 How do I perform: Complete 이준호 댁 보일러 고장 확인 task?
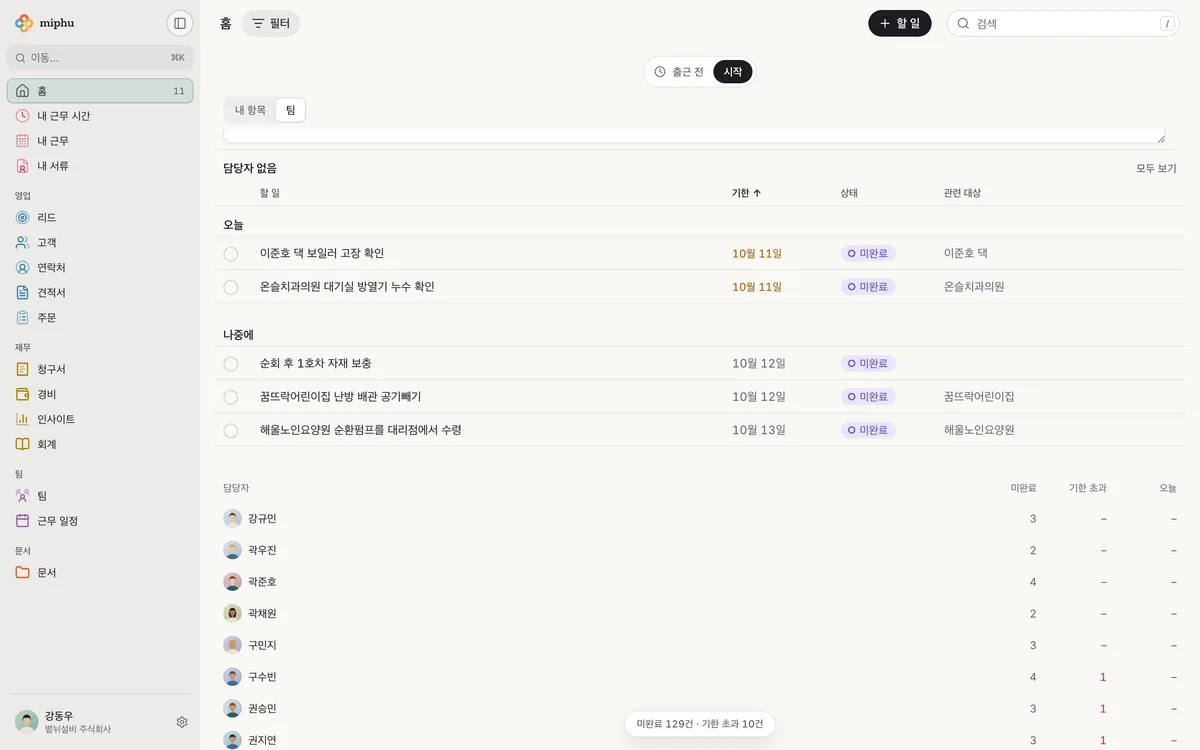pos(231,254)
